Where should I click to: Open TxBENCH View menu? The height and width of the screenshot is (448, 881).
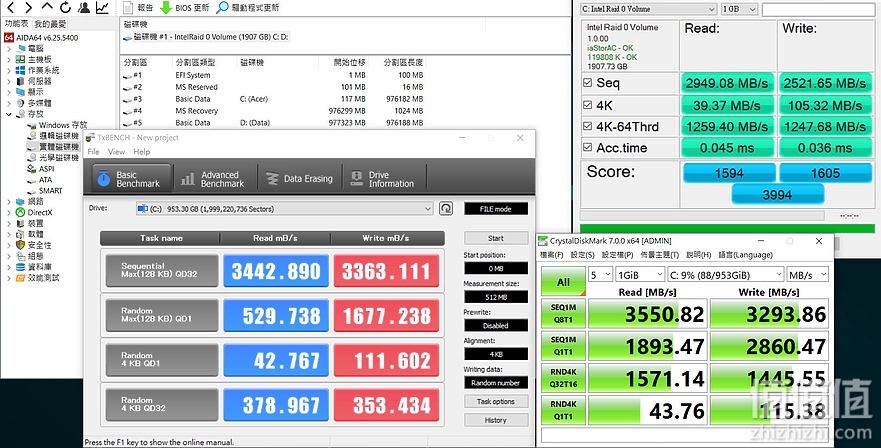tap(116, 152)
